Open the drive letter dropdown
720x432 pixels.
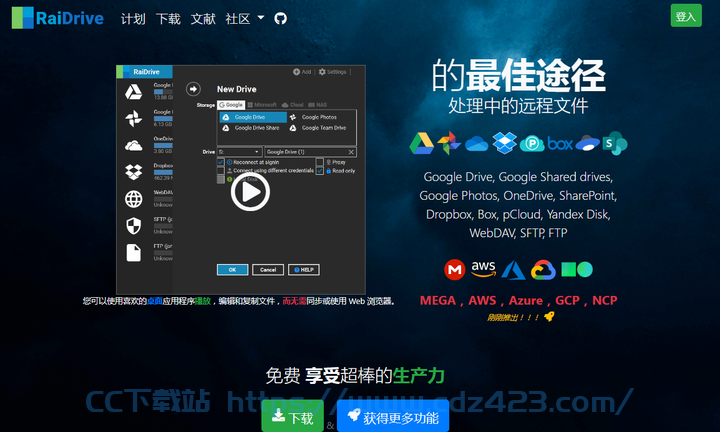[239, 152]
